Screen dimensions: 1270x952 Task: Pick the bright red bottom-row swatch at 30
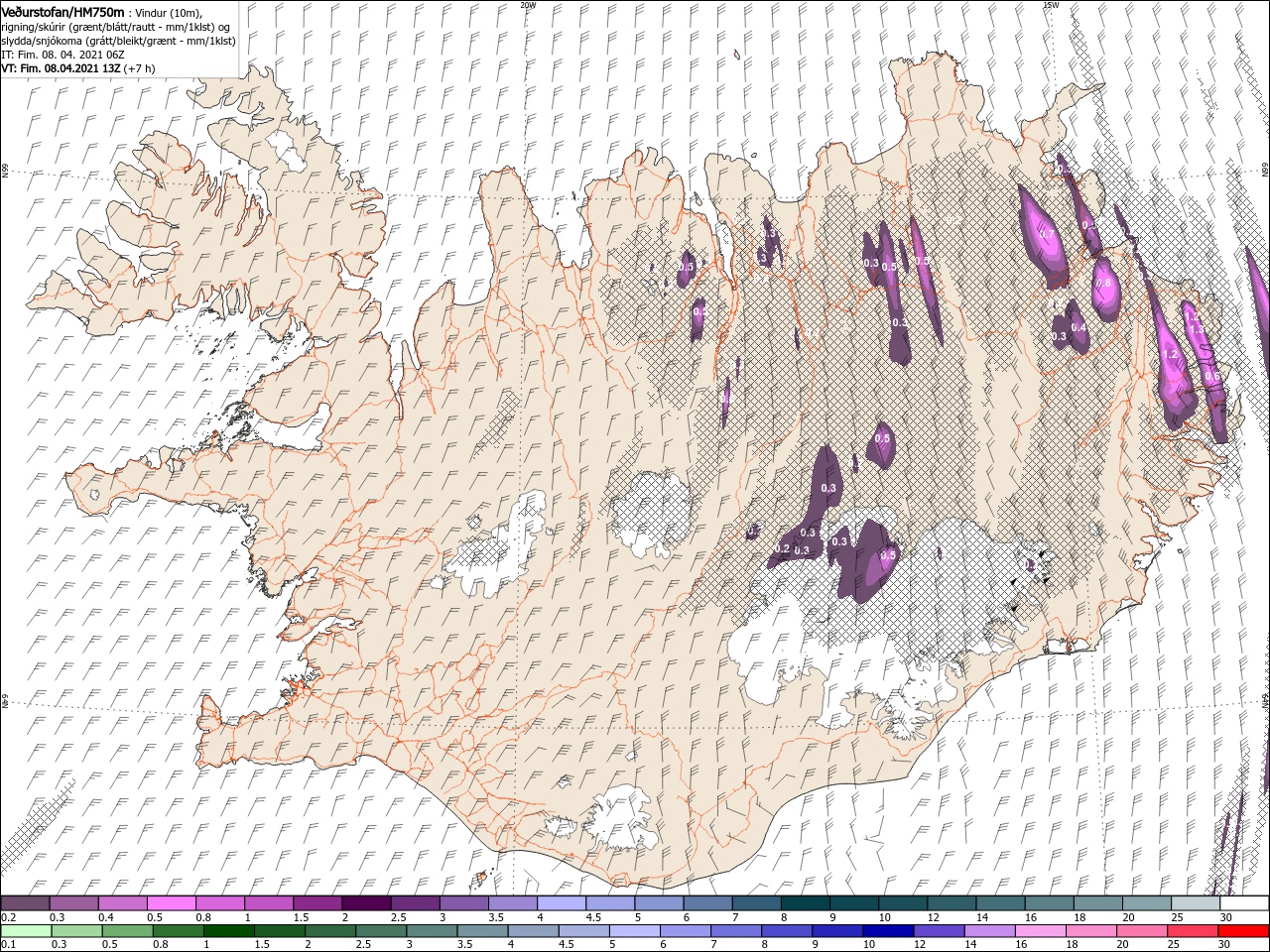[1243, 931]
